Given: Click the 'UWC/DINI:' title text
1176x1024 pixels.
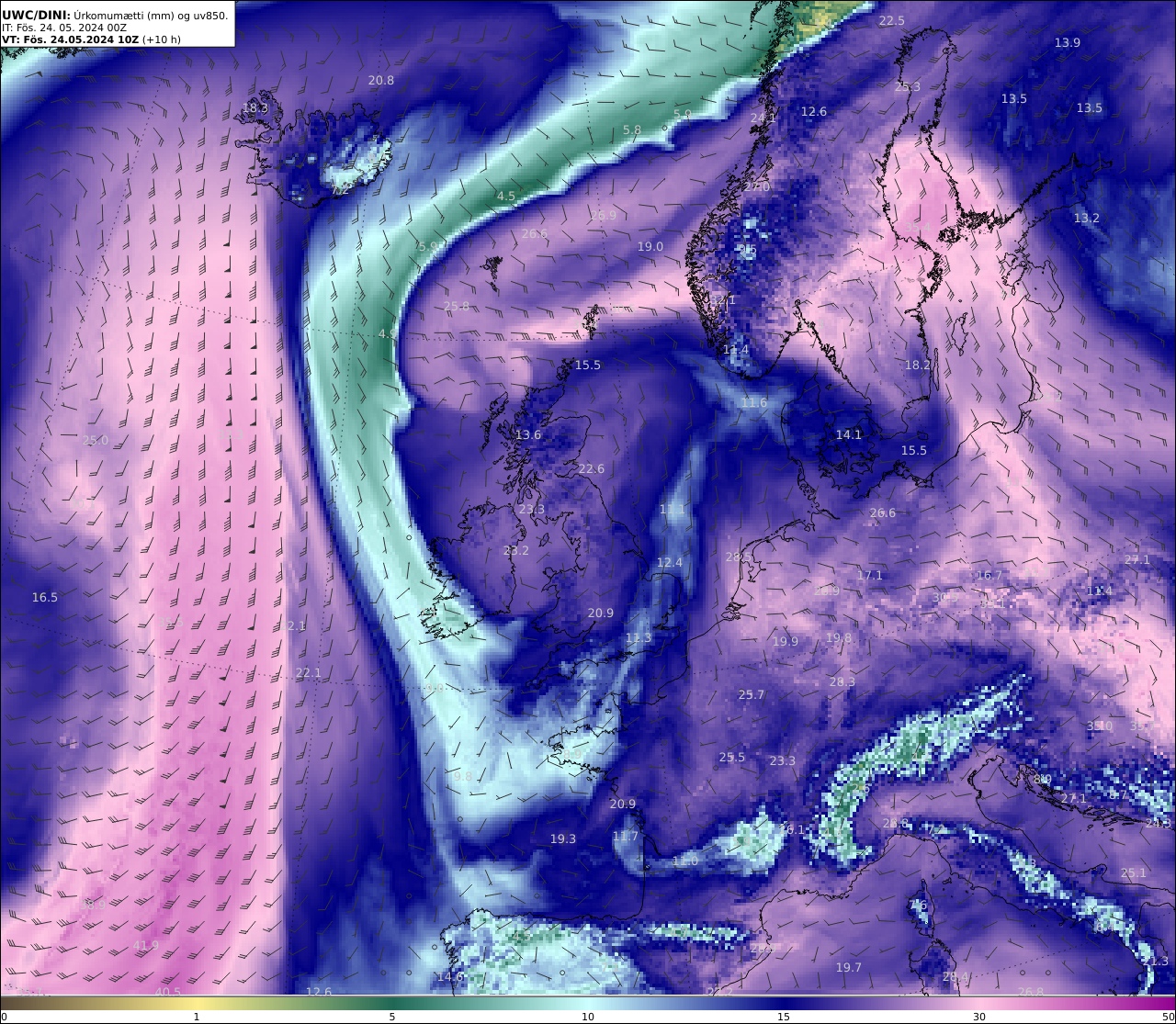Looking at the screenshot, I should (x=36, y=15).
